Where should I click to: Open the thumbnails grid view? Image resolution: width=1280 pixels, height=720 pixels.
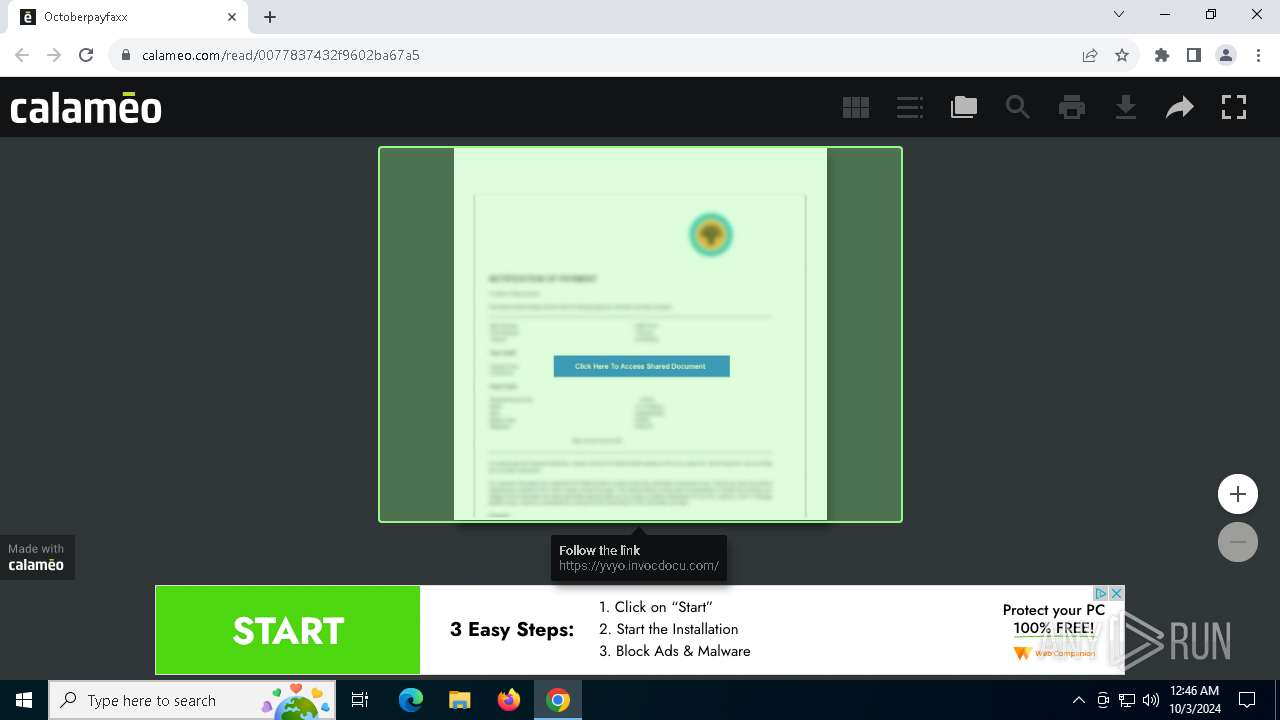856,107
